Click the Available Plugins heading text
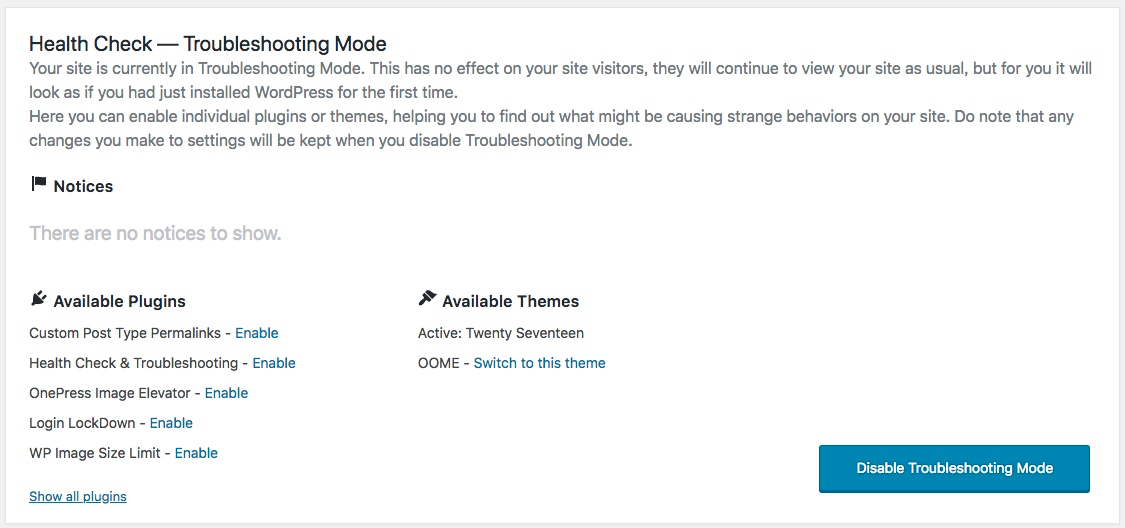 point(119,301)
